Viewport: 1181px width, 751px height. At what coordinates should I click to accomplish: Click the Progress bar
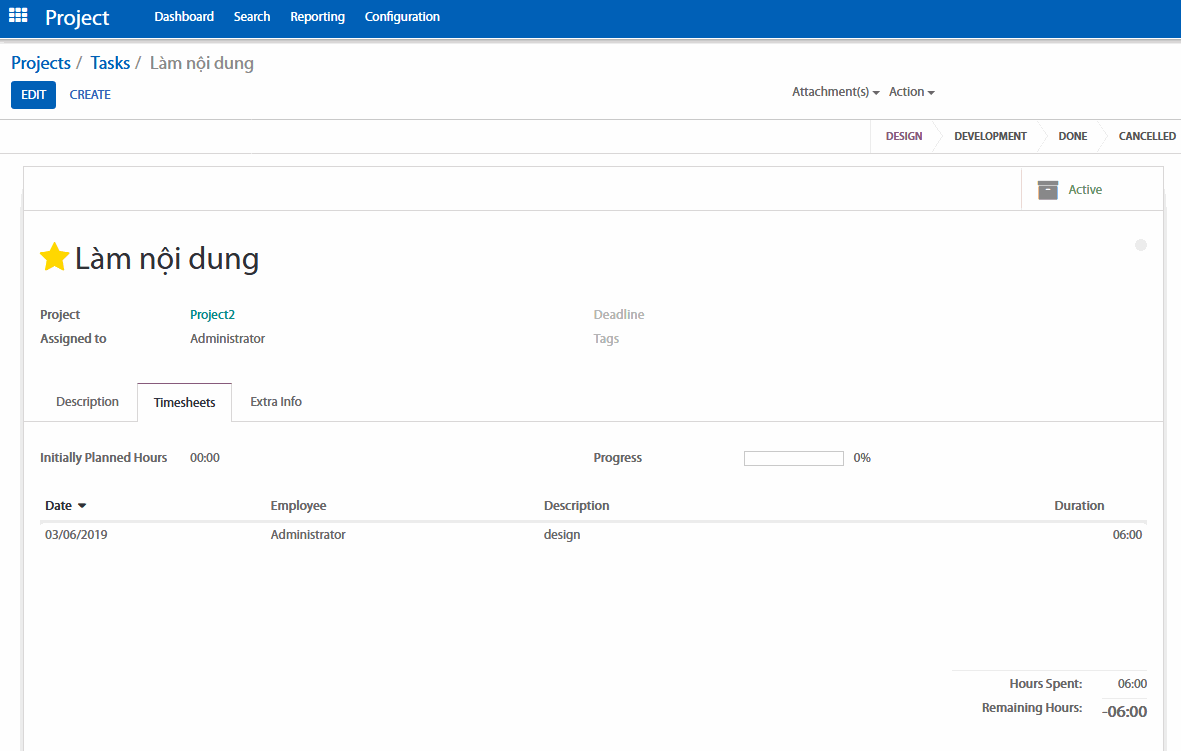(x=794, y=458)
